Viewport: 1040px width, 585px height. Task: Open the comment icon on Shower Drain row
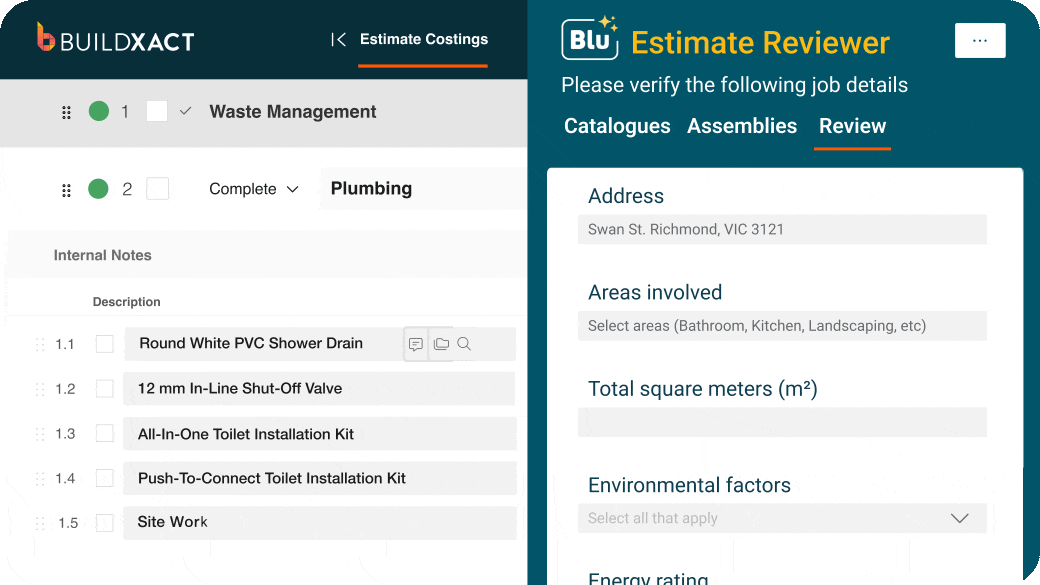[416, 343]
